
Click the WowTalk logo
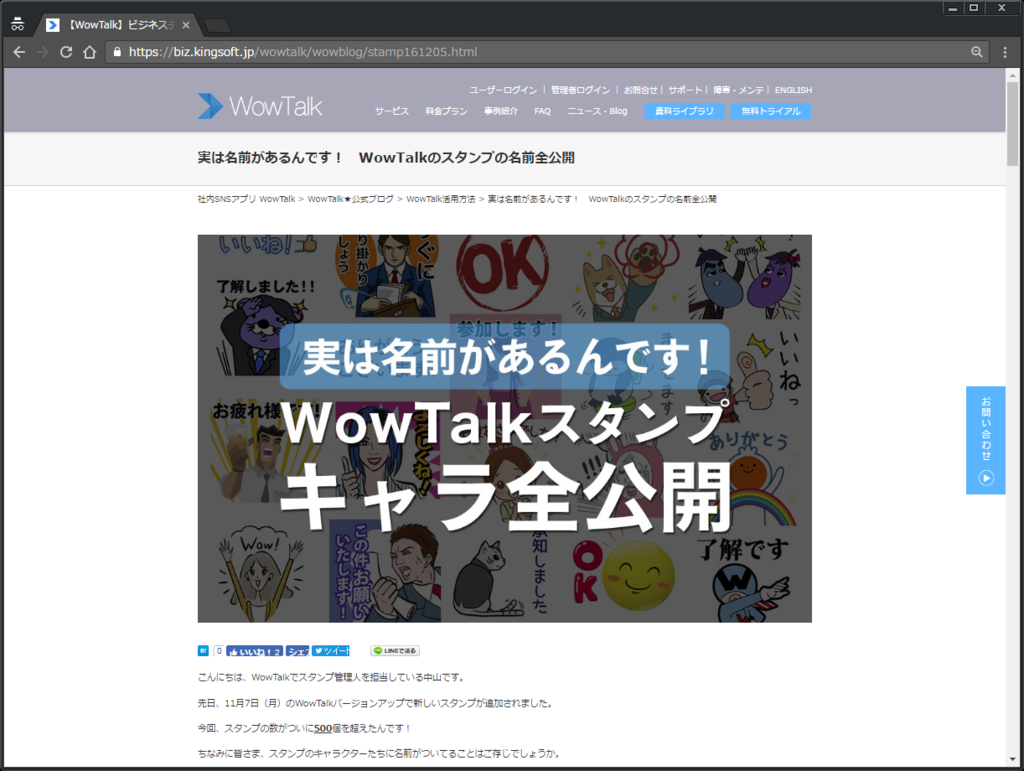[260, 106]
